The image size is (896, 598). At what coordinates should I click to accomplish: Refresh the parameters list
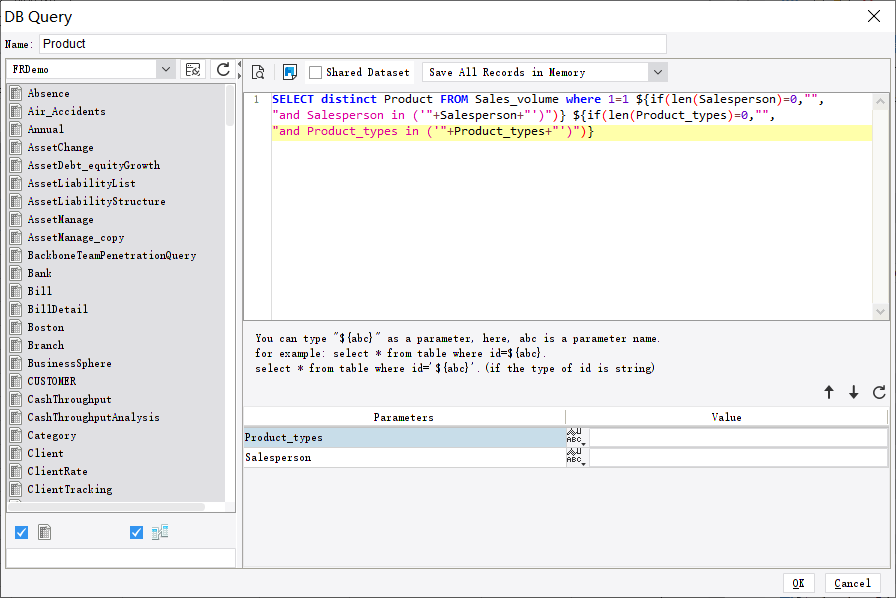coord(877,393)
